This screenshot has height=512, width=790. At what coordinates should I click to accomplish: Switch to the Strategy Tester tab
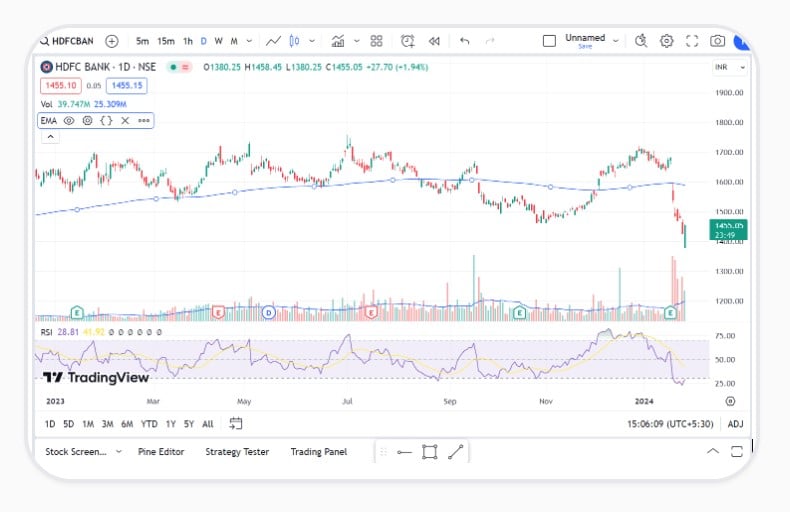(237, 452)
